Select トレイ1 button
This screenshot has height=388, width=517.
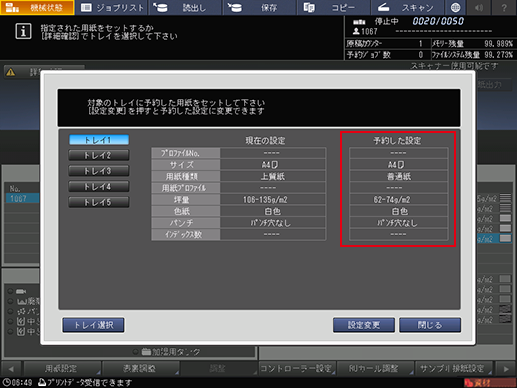(x=99, y=140)
